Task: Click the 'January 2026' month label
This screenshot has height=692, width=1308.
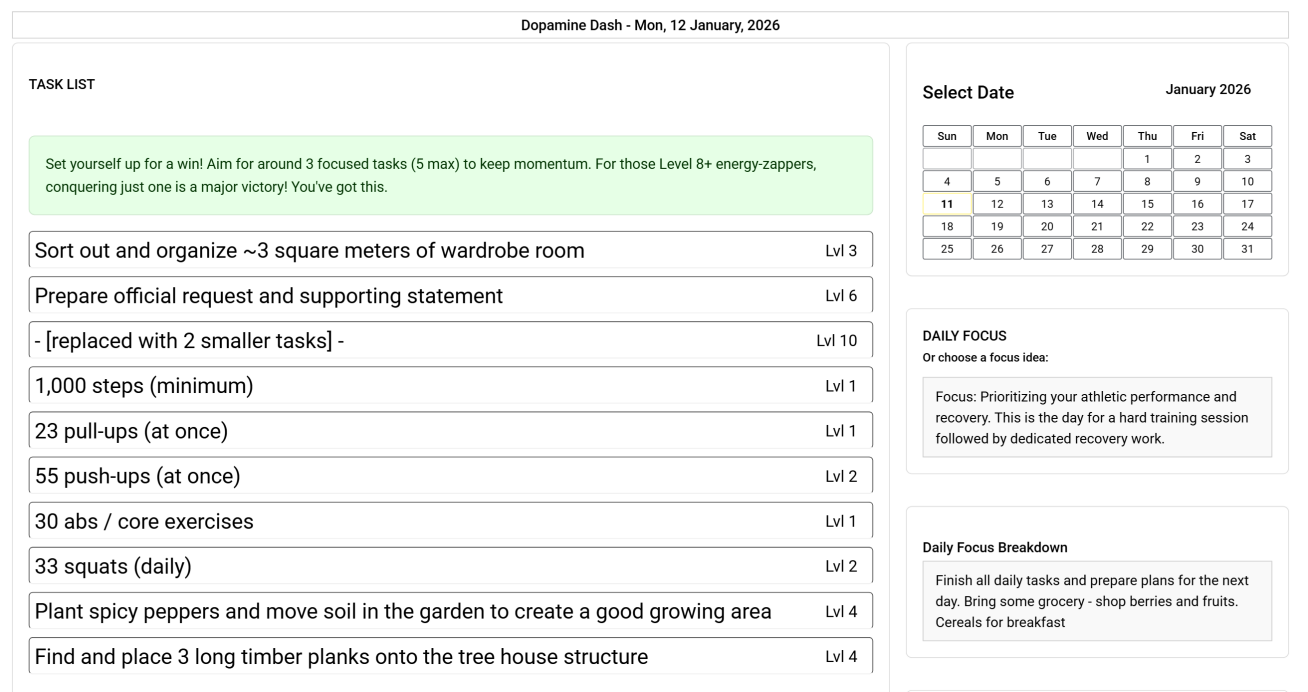Action: [1208, 90]
